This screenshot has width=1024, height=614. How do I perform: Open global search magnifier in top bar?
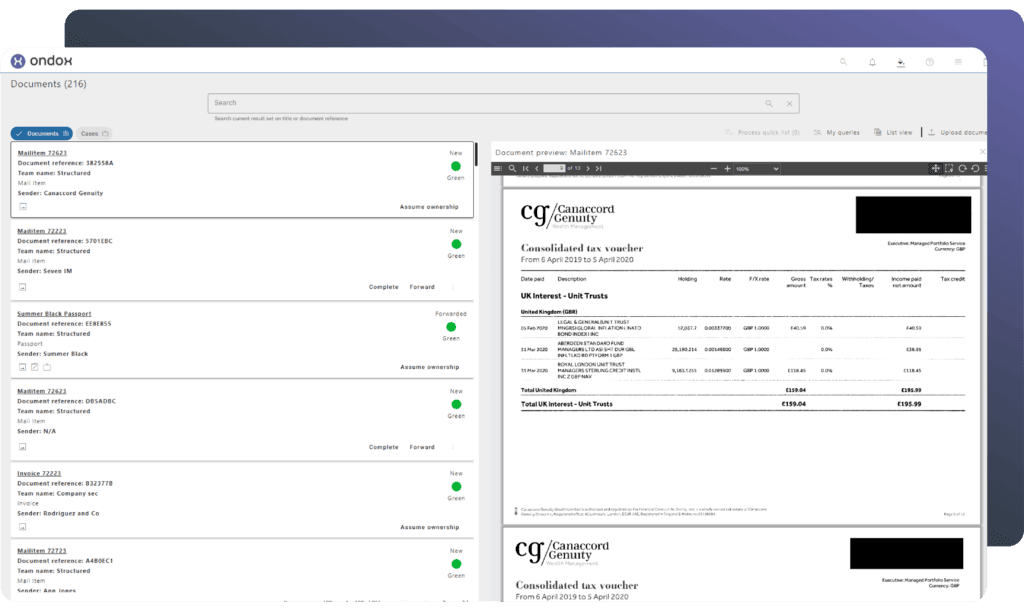tap(843, 62)
